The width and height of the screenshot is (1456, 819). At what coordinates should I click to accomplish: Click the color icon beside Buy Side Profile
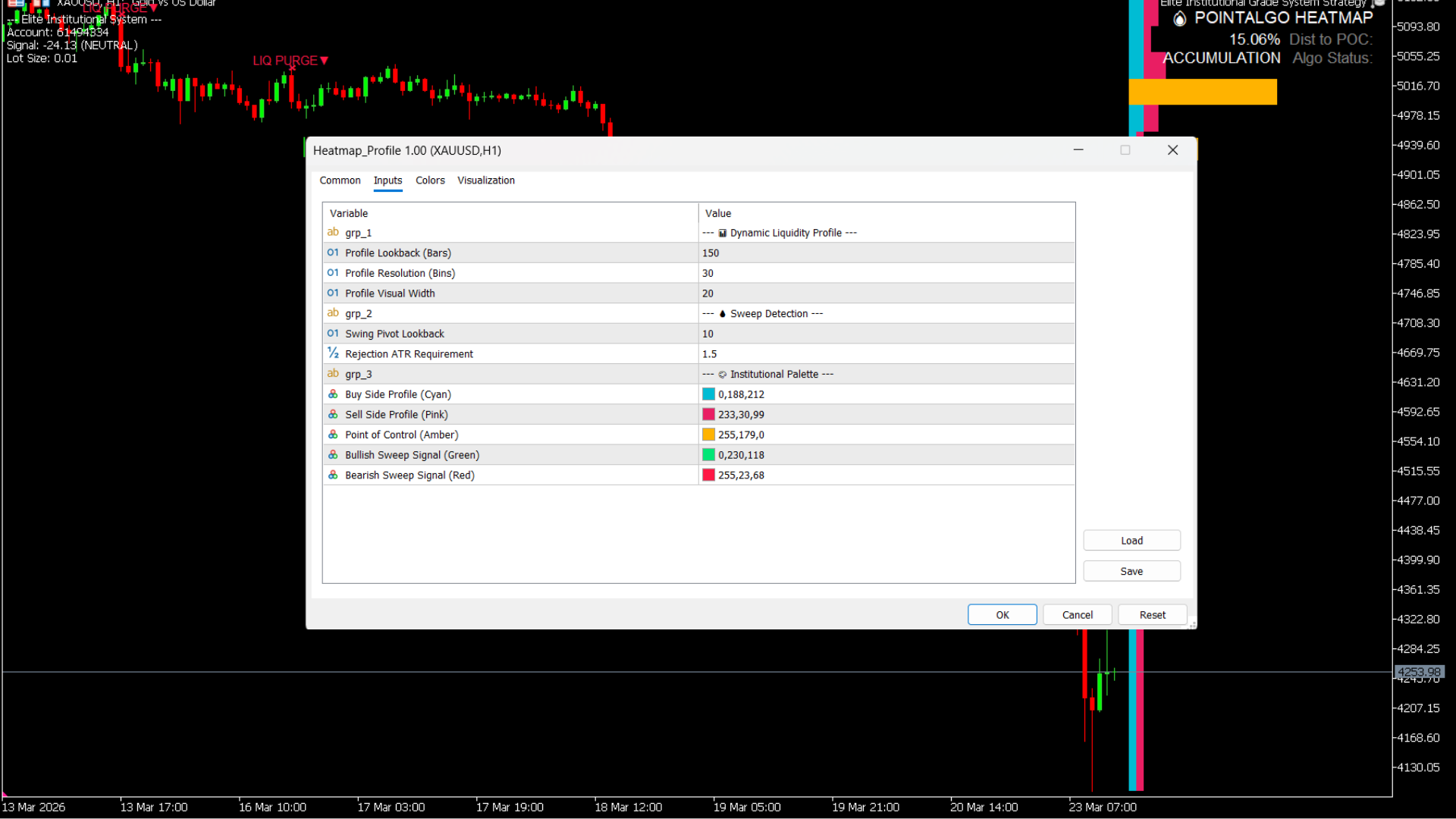click(333, 394)
